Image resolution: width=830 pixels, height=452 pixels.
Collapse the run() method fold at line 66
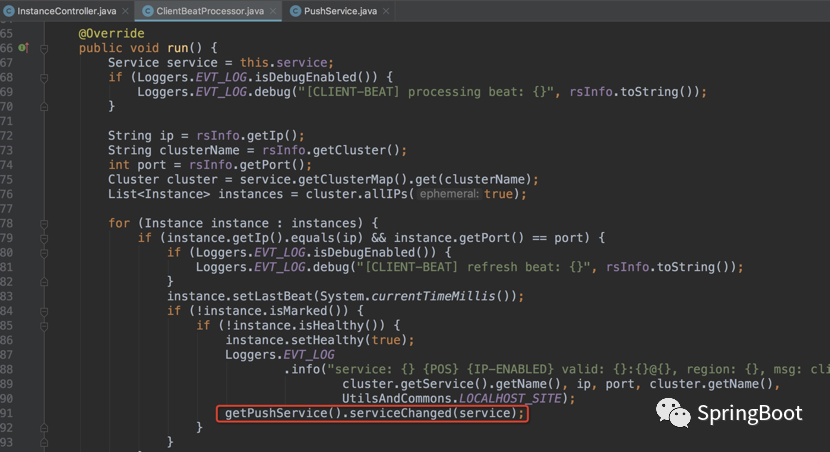pyautogui.click(x=44, y=49)
